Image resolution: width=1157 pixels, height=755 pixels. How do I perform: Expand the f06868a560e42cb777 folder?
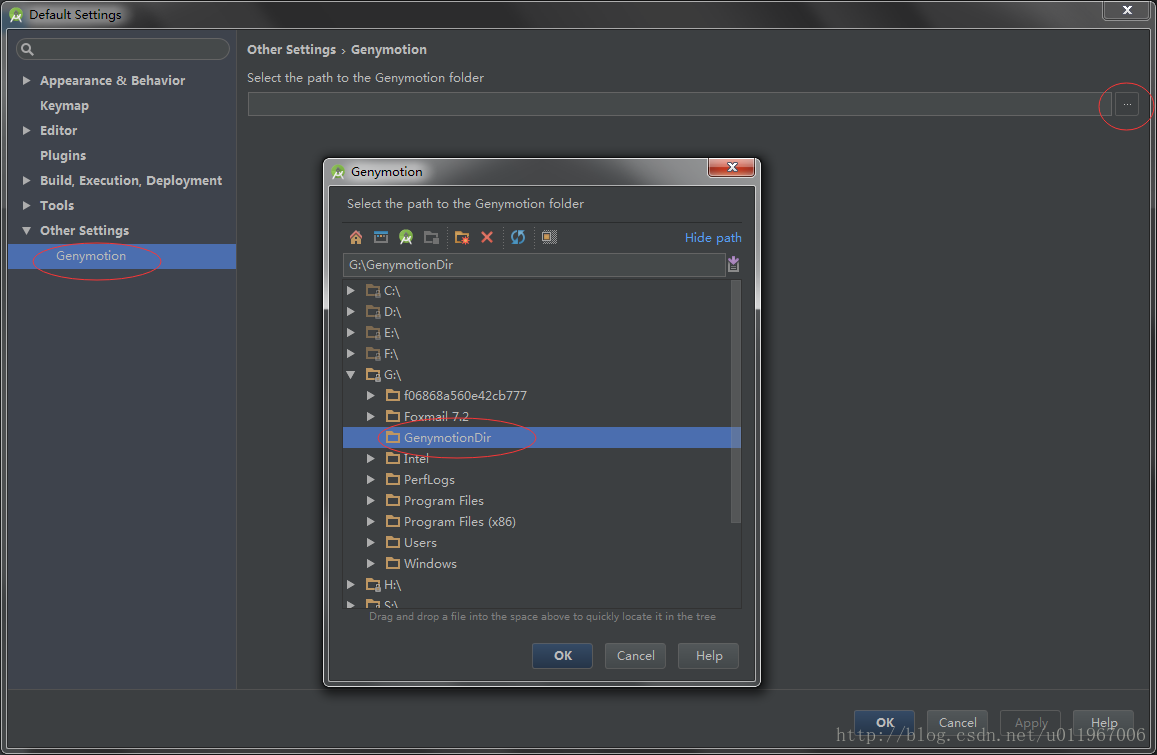coord(371,396)
